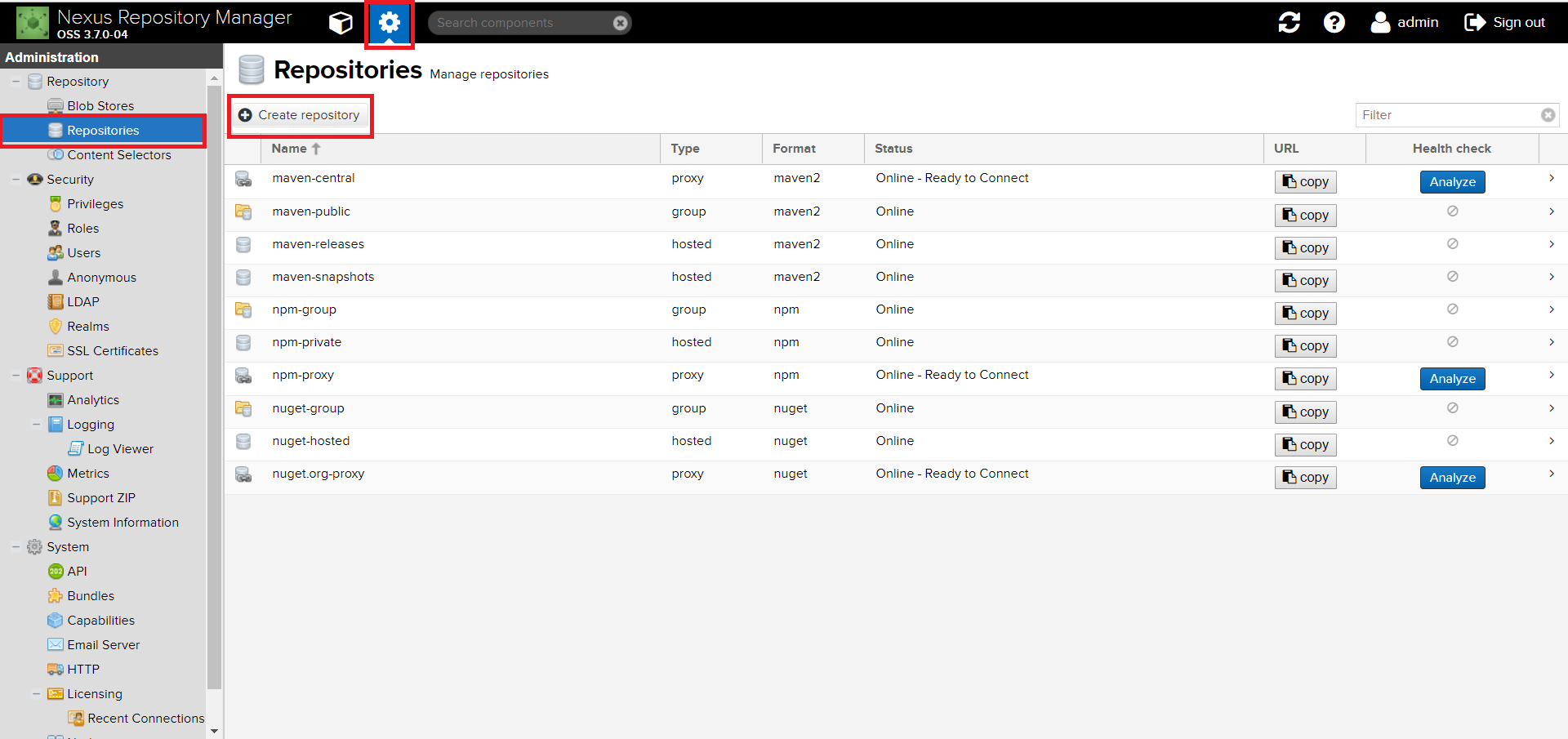Open maven-central row chevron
This screenshot has width=1568, height=739.
[x=1552, y=178]
